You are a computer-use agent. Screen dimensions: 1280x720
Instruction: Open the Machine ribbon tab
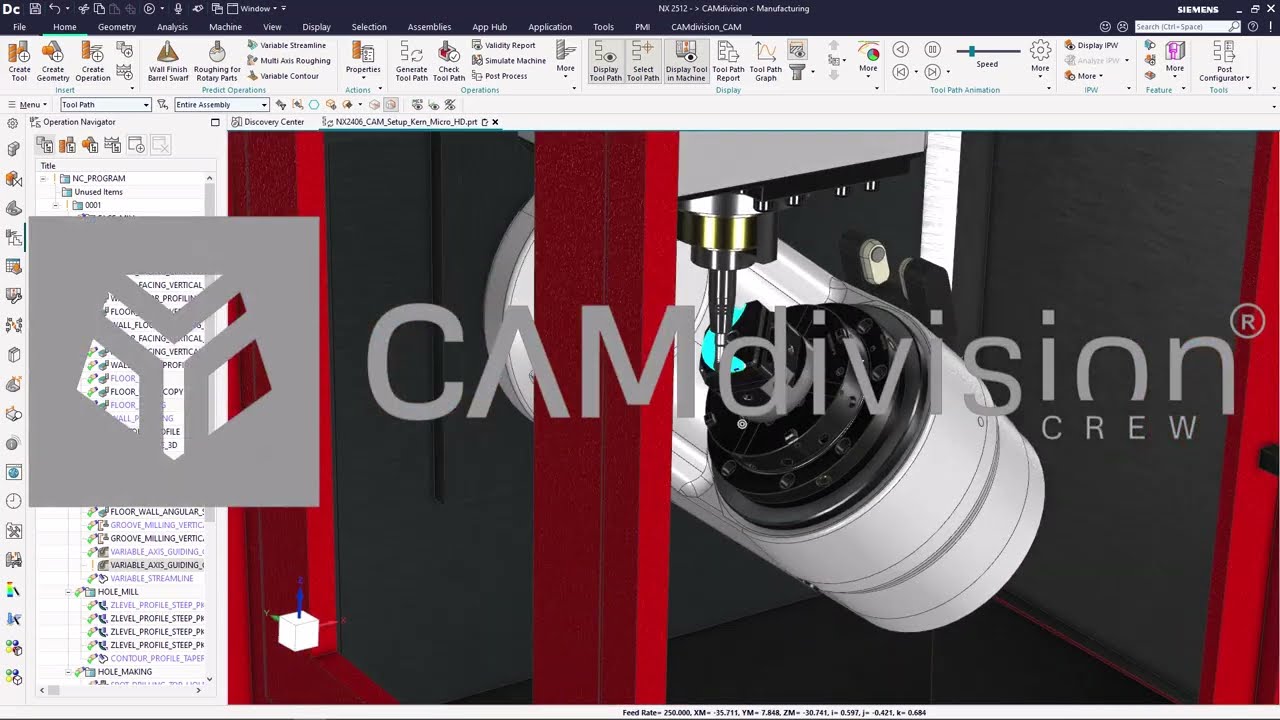(225, 27)
